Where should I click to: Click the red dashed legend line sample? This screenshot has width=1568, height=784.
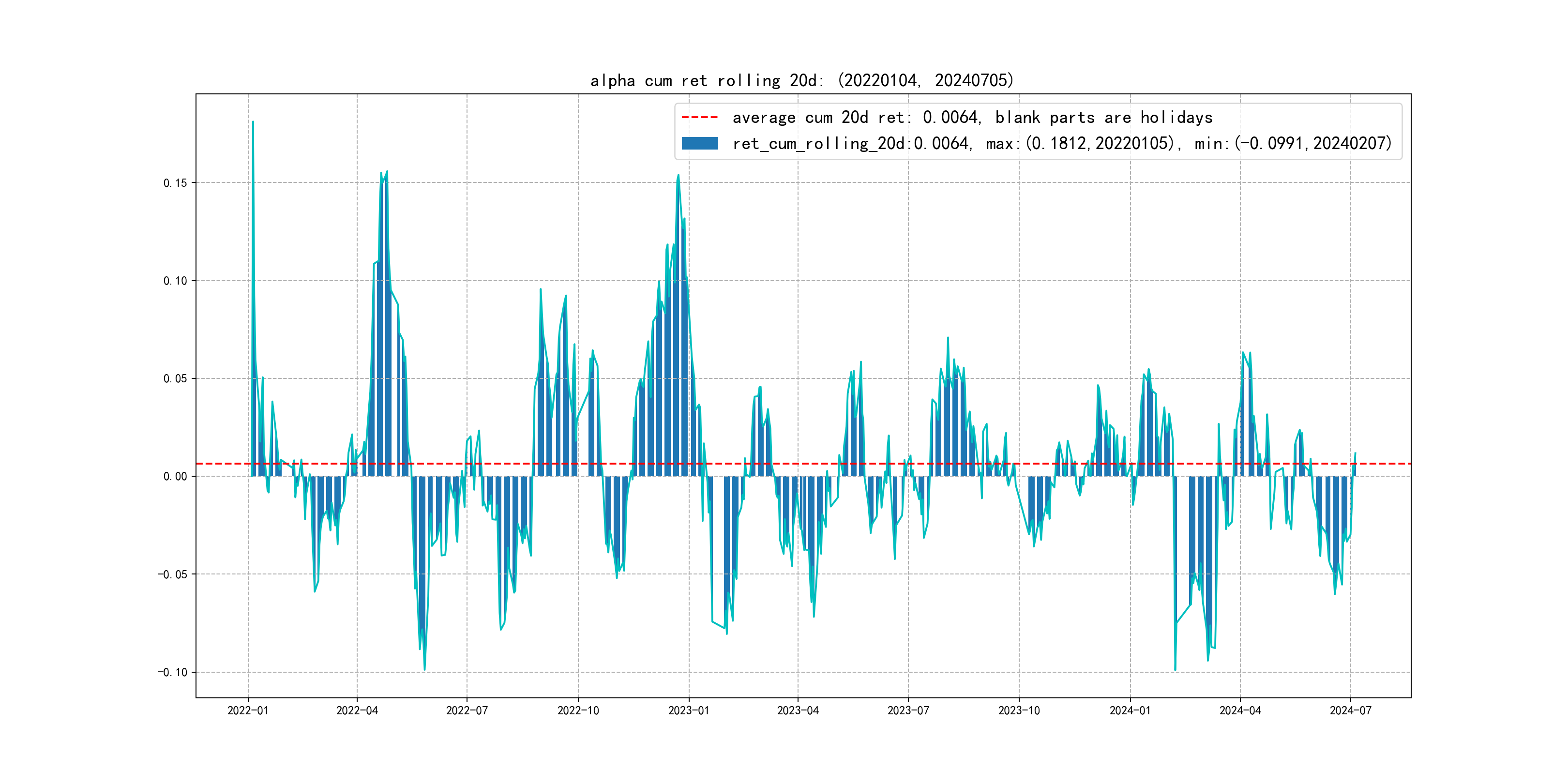pos(699,118)
